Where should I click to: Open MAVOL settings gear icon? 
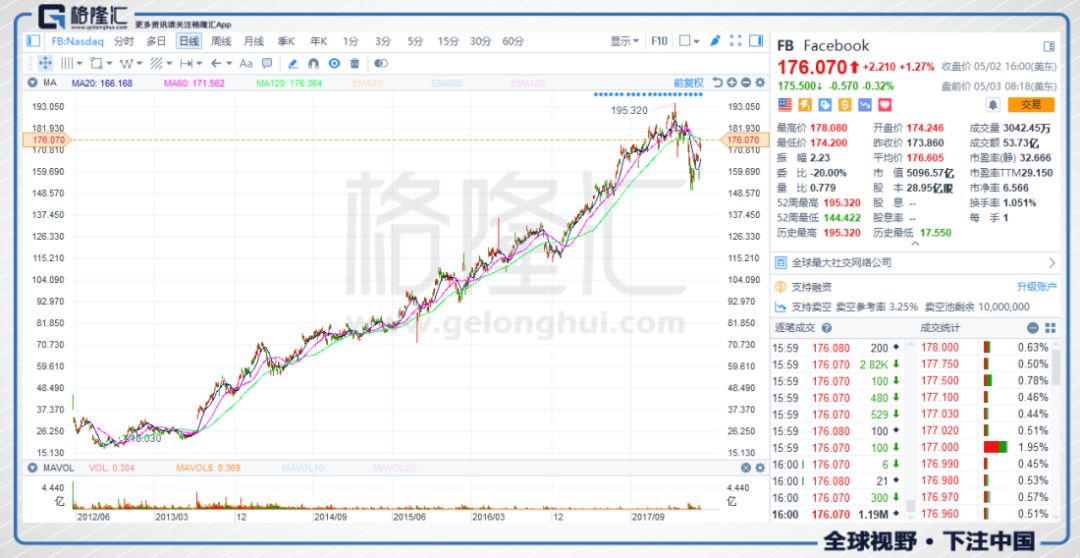(x=760, y=468)
